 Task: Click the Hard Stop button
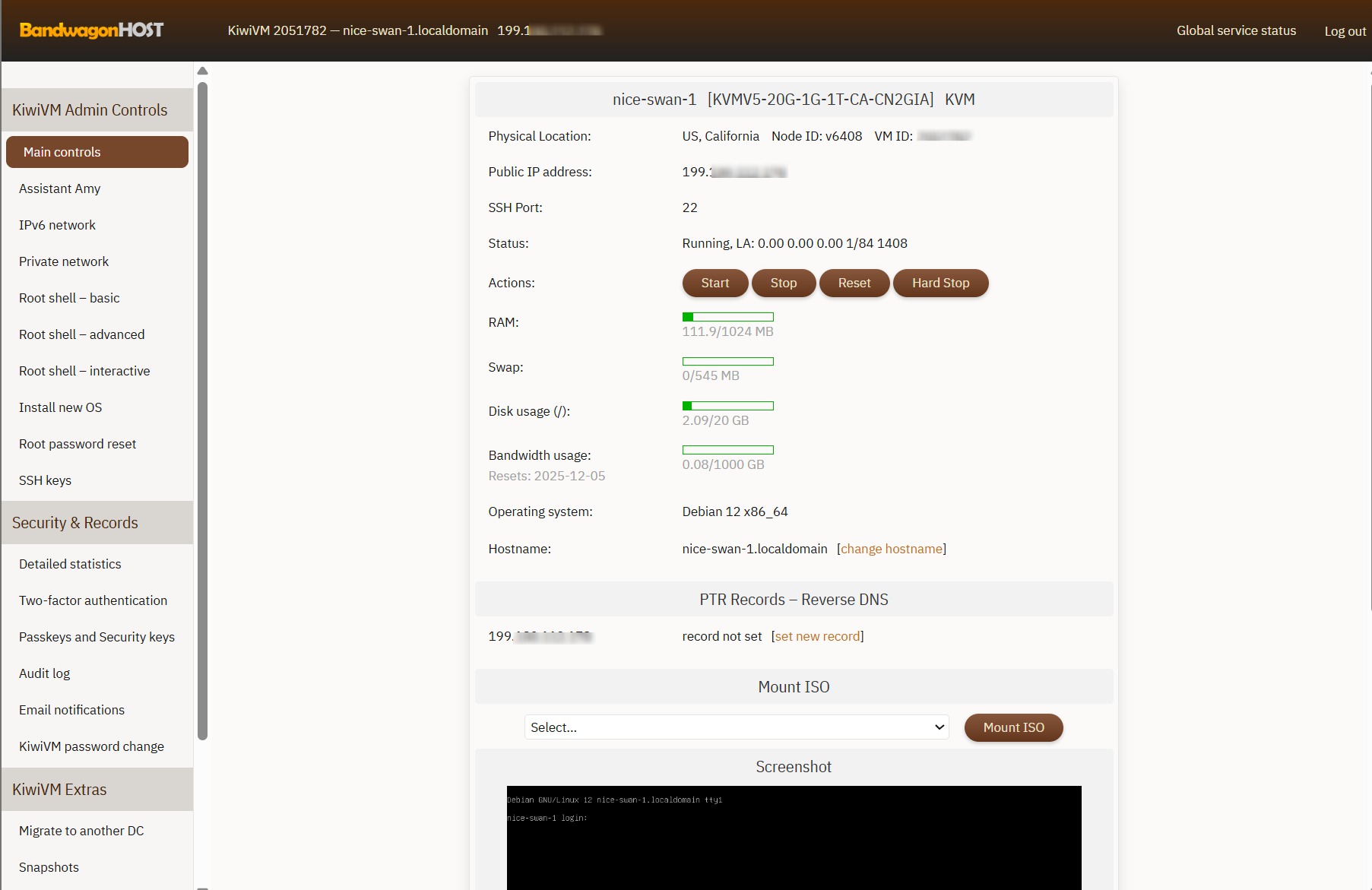(940, 283)
